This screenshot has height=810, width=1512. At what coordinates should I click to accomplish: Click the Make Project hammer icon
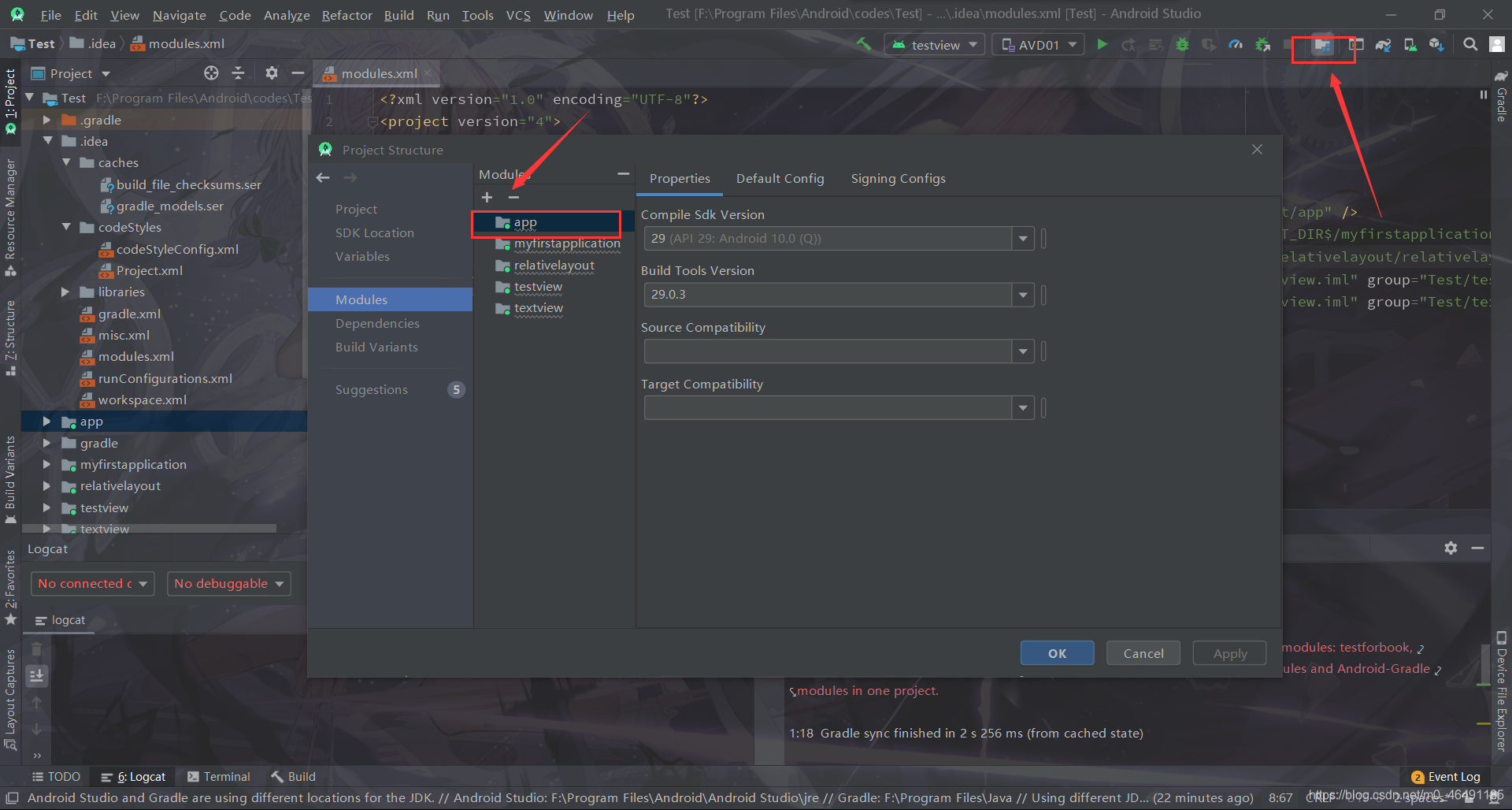pyautogui.click(x=864, y=45)
